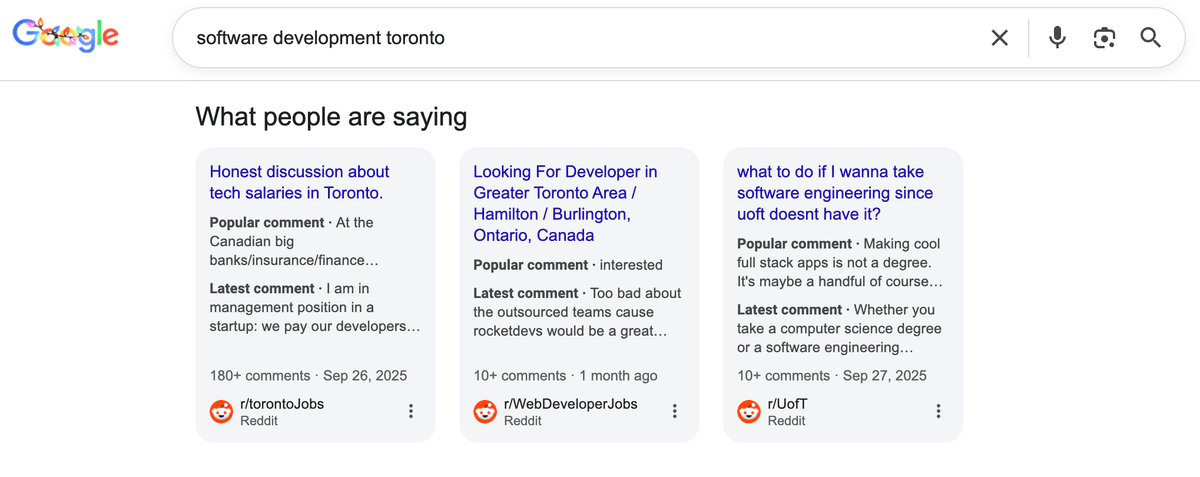Clear the search box with the X icon

(x=999, y=38)
